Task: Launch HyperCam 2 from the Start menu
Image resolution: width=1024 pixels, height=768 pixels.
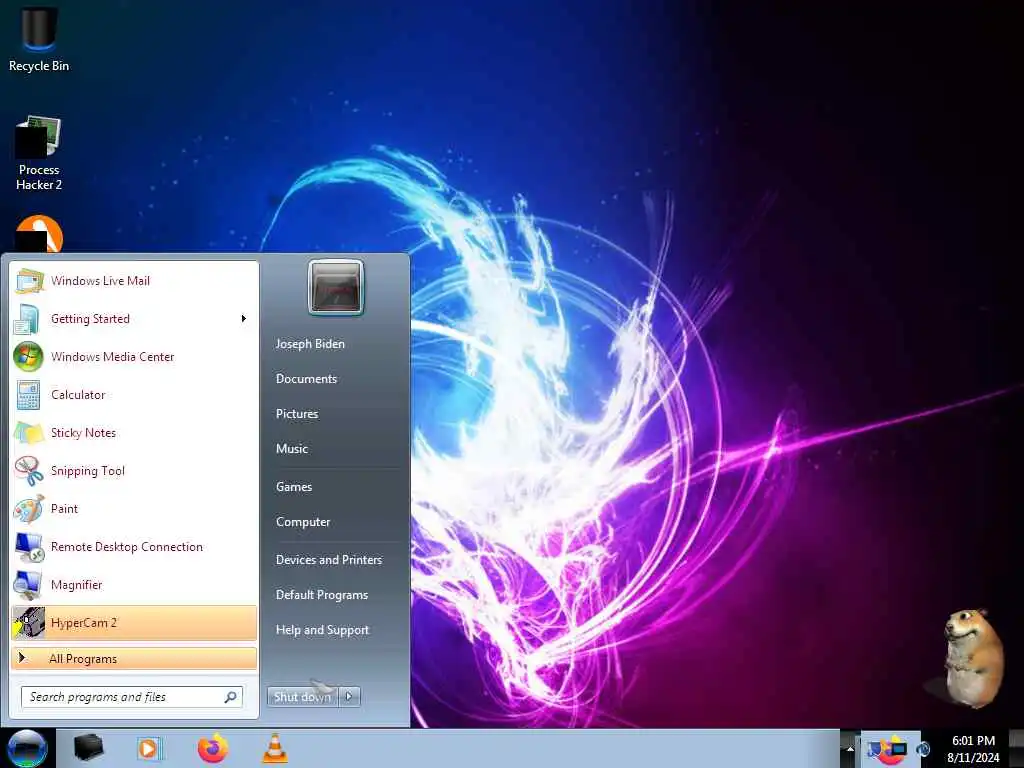Action: (x=134, y=622)
